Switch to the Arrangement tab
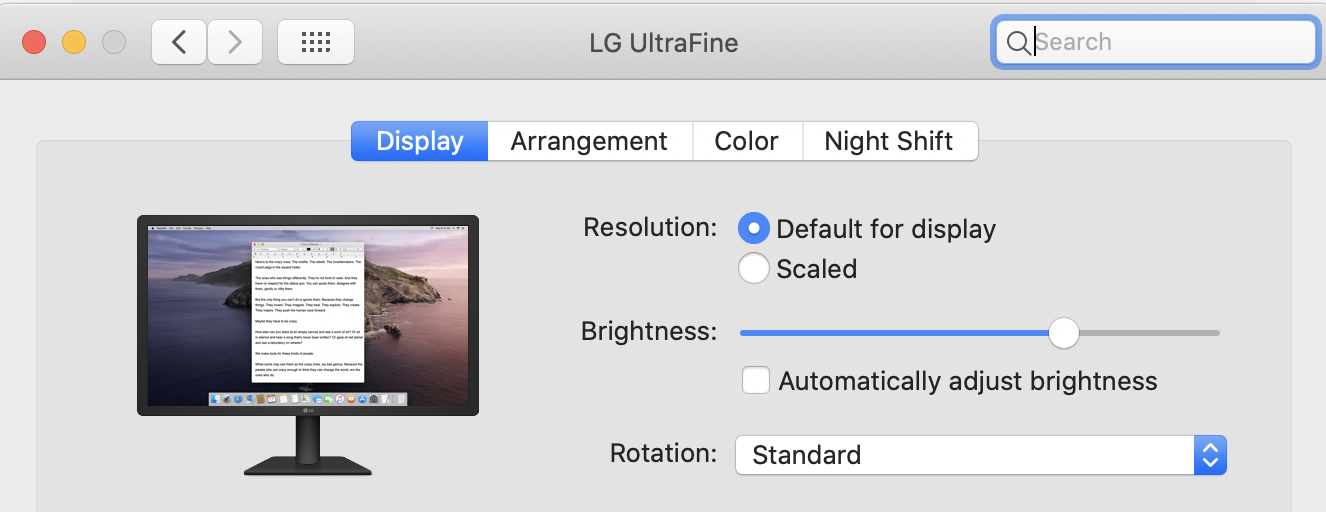The image size is (1326, 512). [x=589, y=141]
